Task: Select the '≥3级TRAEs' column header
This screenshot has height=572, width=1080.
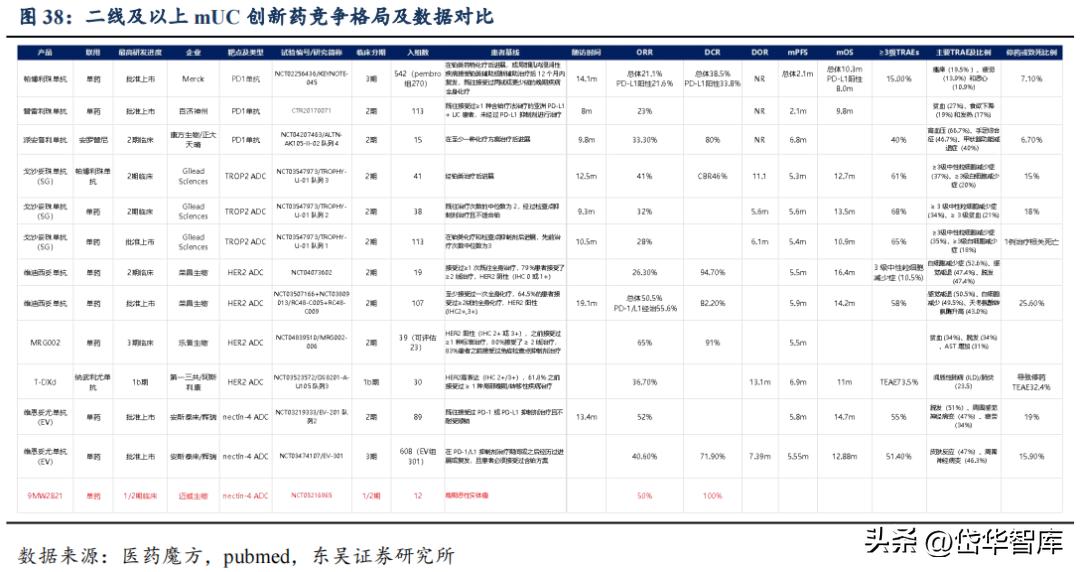Action: [x=899, y=52]
